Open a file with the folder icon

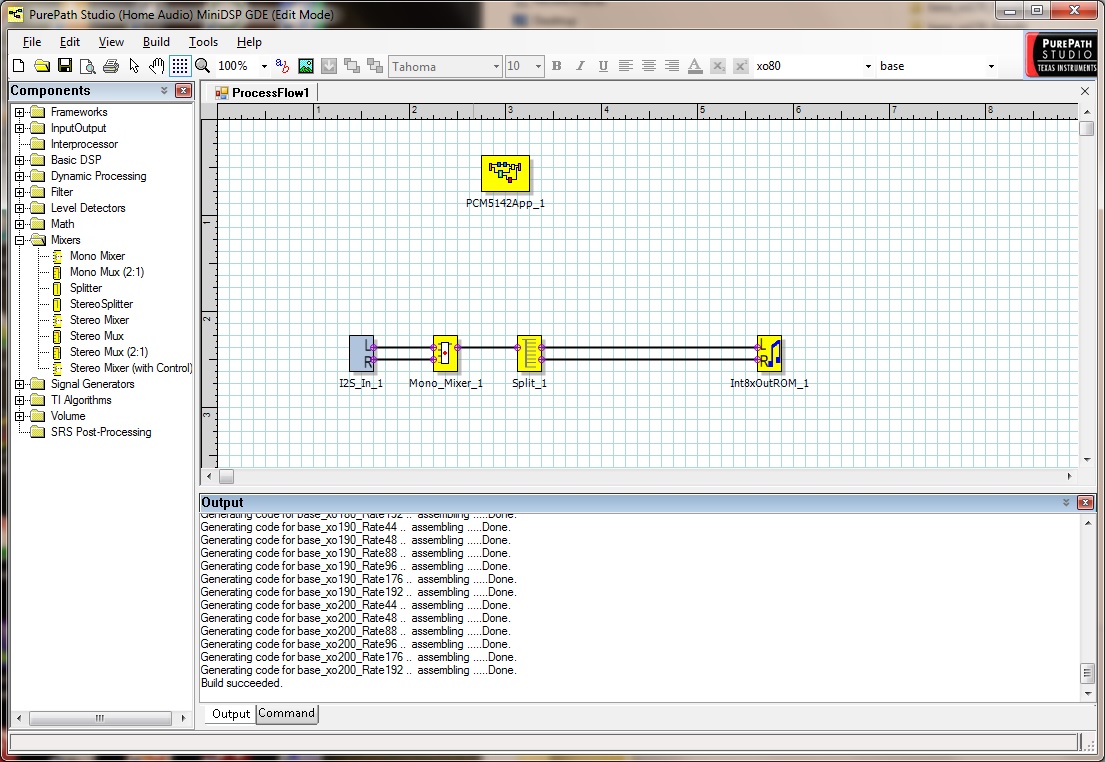point(42,66)
